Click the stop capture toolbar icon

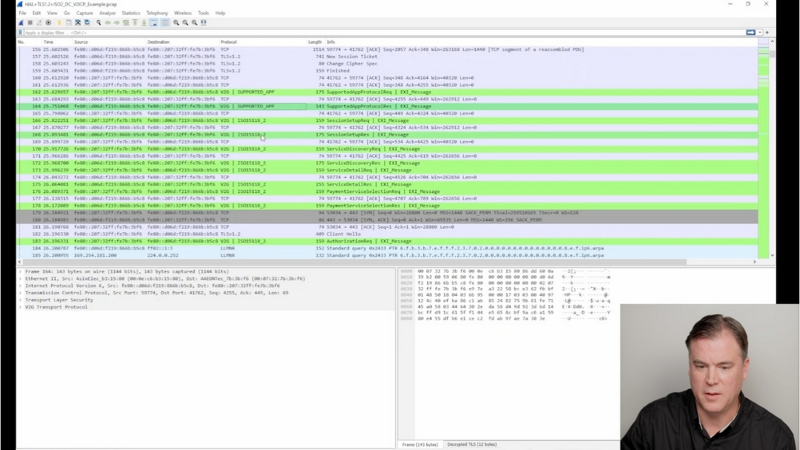[x=29, y=22]
